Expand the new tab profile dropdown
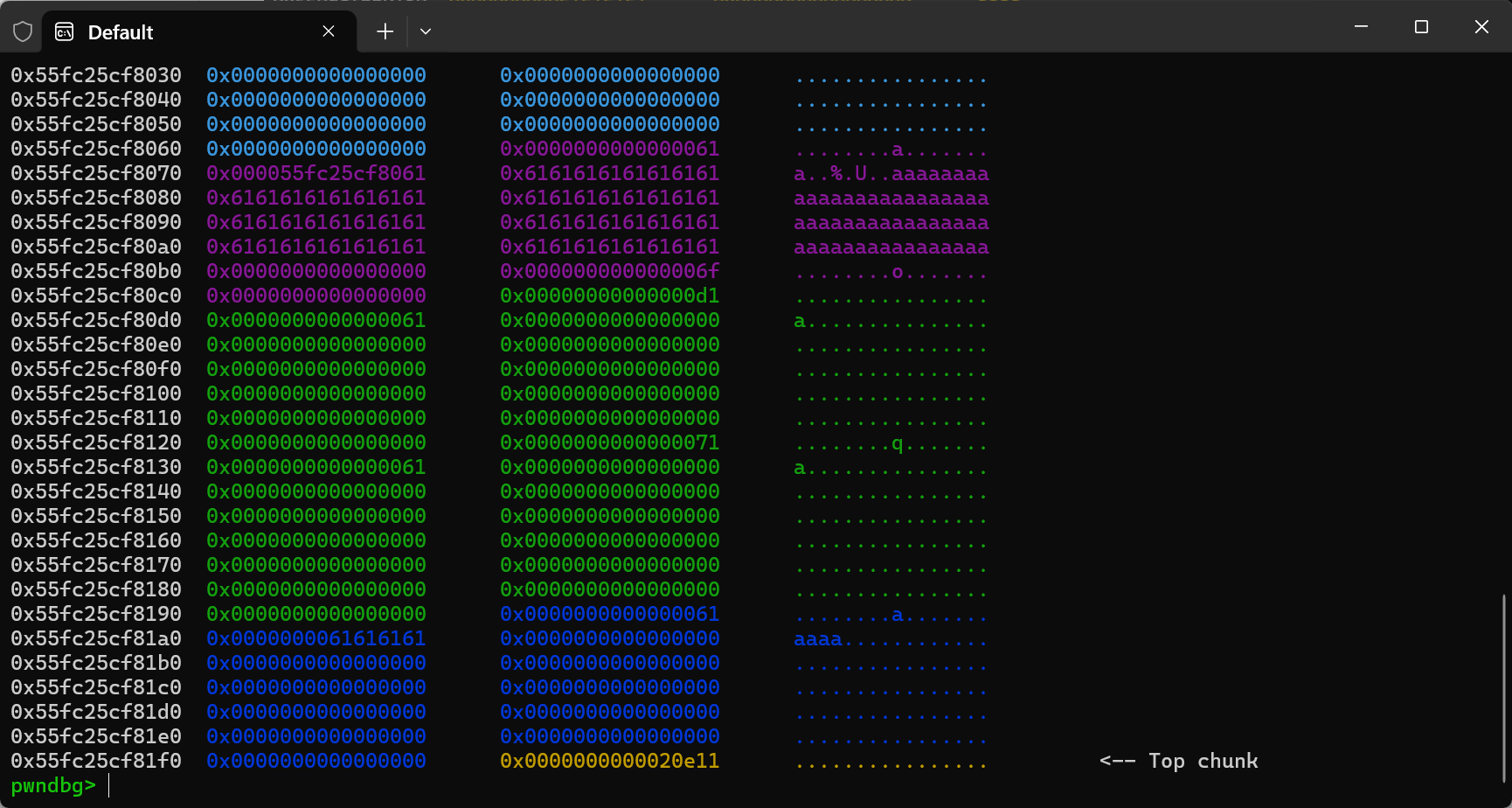The image size is (1512, 808). (426, 31)
